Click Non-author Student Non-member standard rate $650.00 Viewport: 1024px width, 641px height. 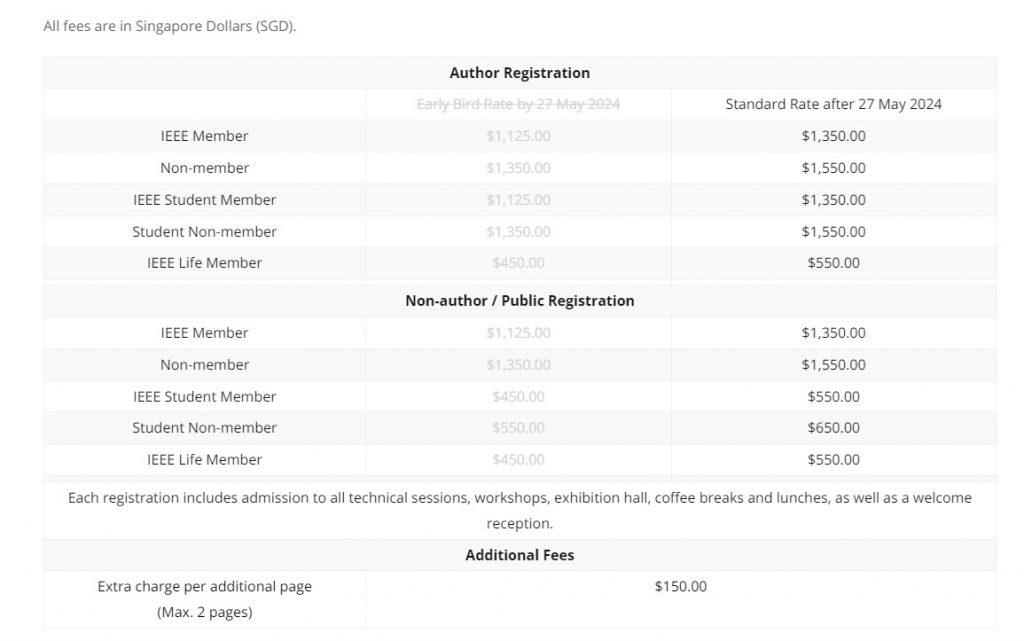[x=833, y=428]
